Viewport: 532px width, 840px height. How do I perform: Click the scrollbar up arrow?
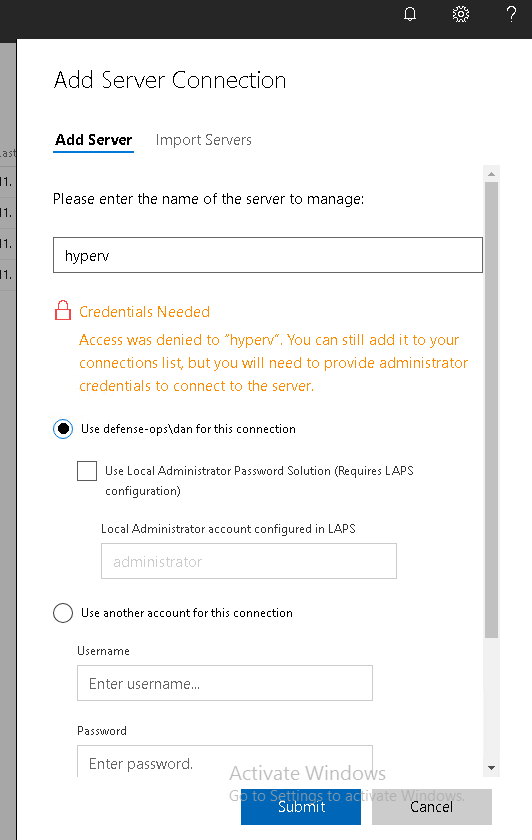click(x=491, y=174)
